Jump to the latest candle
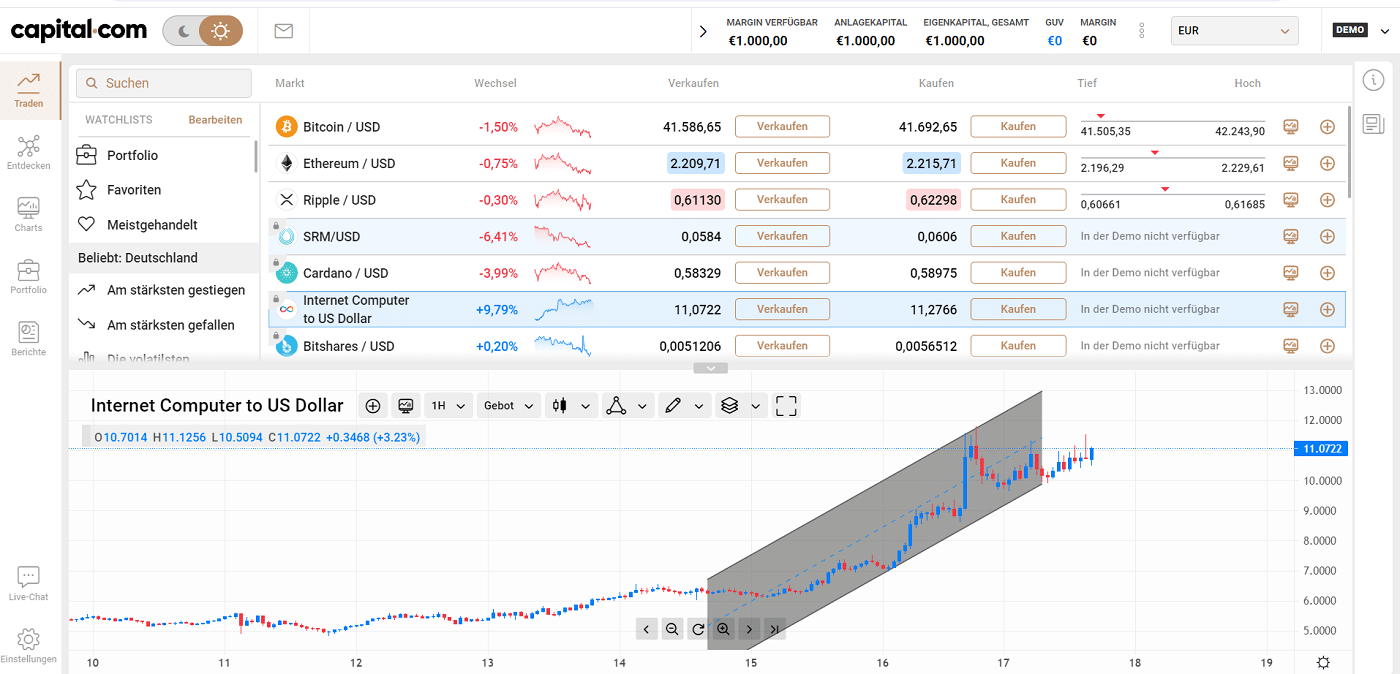This screenshot has height=674, width=1400. [775, 629]
